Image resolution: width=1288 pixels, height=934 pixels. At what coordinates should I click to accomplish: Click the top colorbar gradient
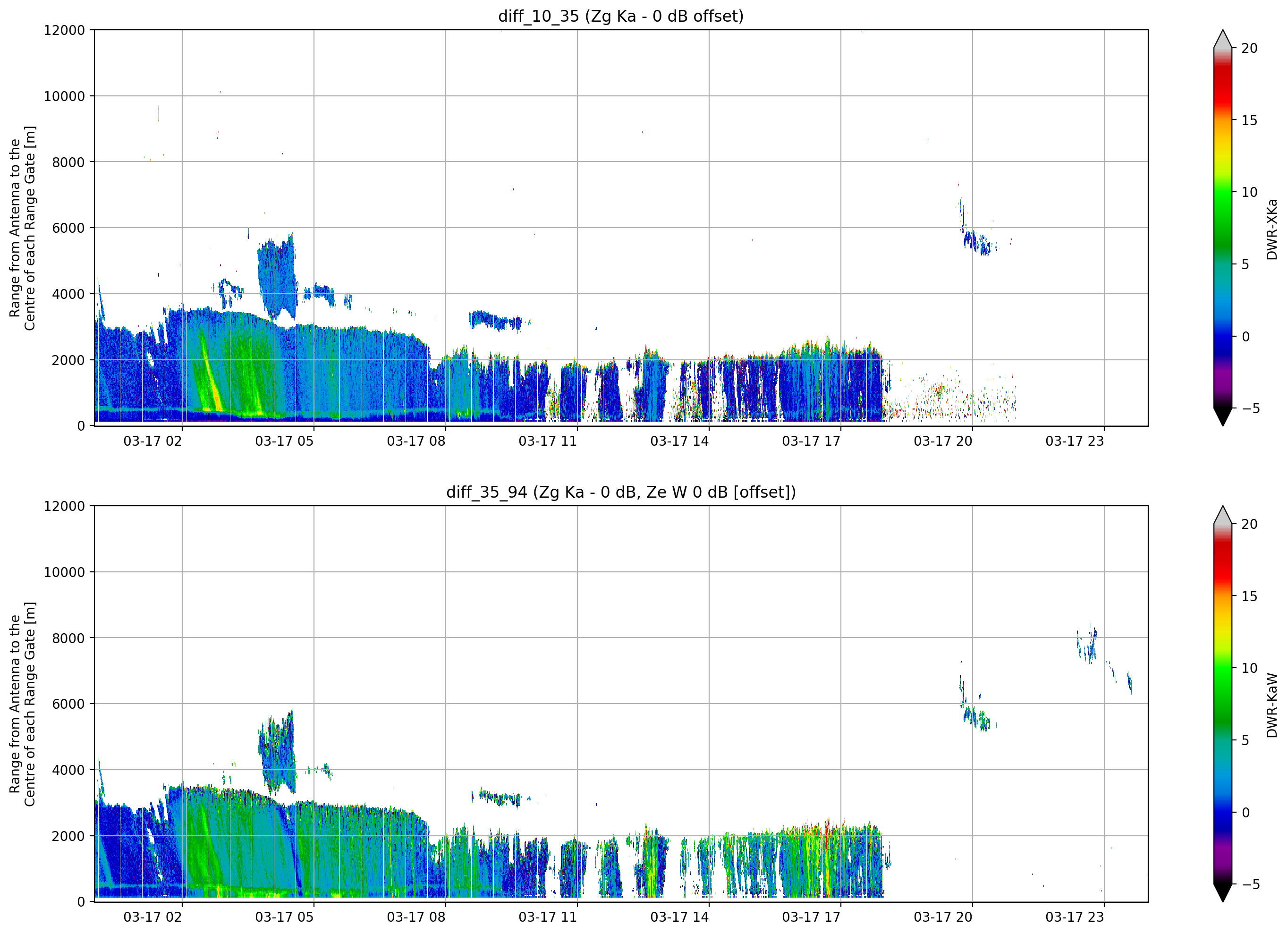[x=1223, y=228]
